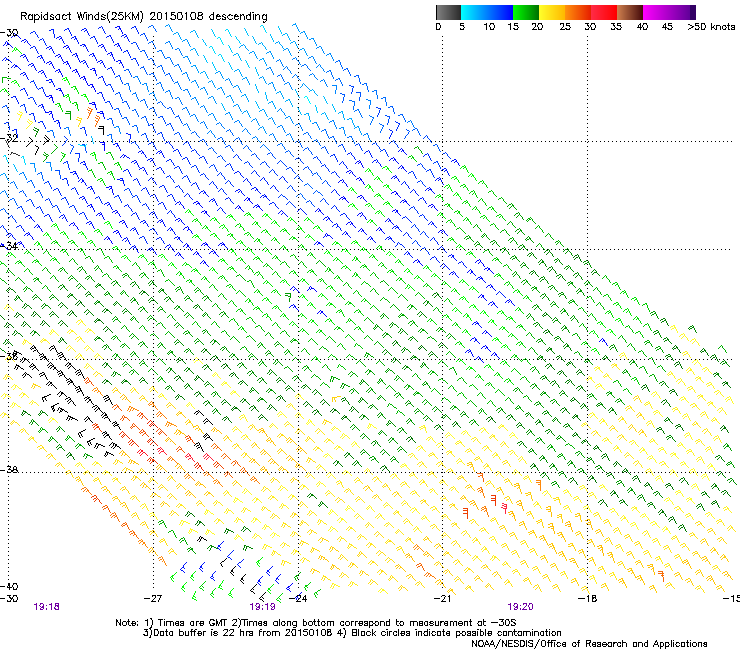The height and width of the screenshot is (650, 740).
Task: Click the purple time label 19:19
Action: coord(262,607)
